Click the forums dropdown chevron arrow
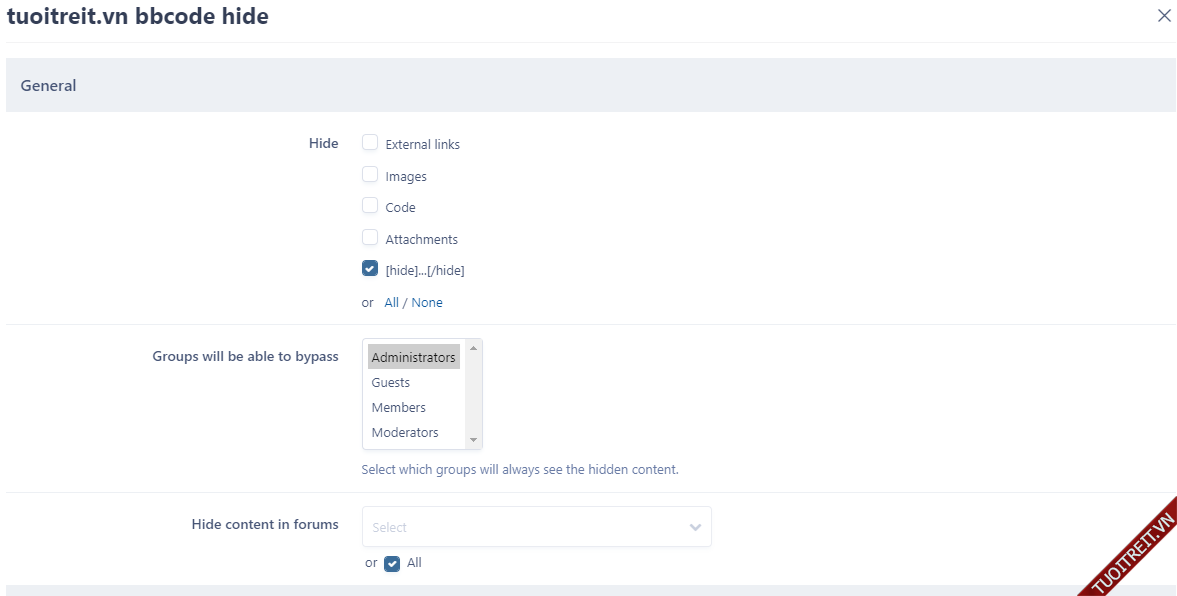The image size is (1177, 596). pos(695,527)
